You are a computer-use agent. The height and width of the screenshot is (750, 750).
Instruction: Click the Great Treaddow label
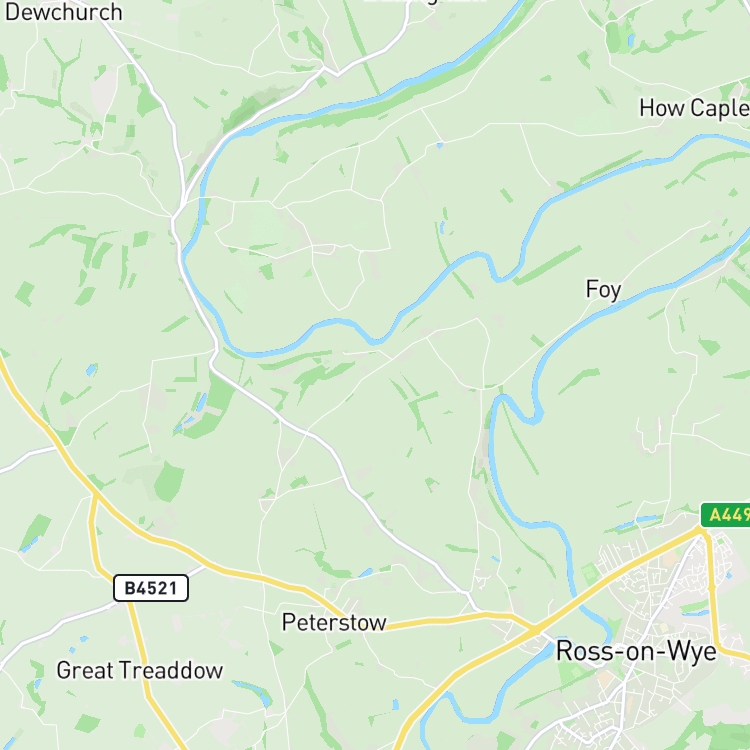pyautogui.click(x=140, y=671)
